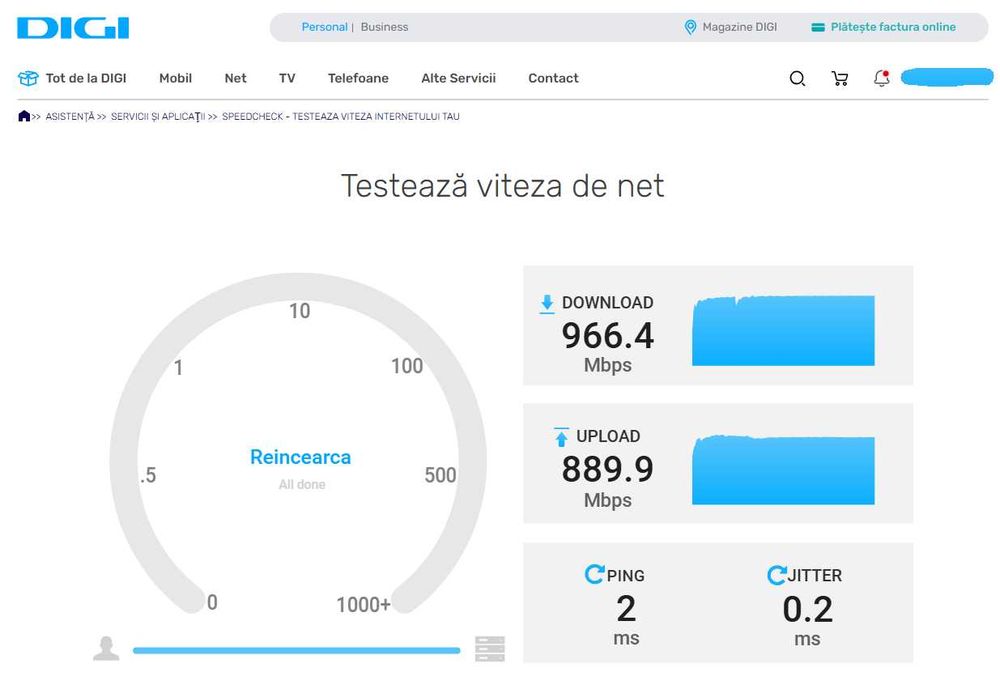
Task: Click Plătește factura online link
Action: pyautogui.click(x=893, y=27)
